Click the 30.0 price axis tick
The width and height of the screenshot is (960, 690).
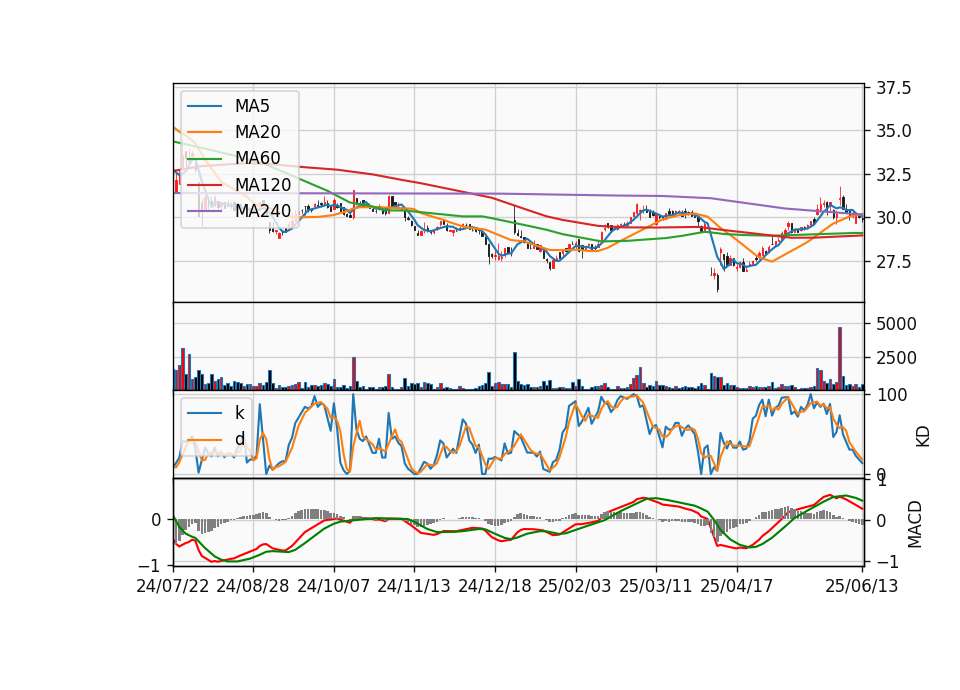893,218
